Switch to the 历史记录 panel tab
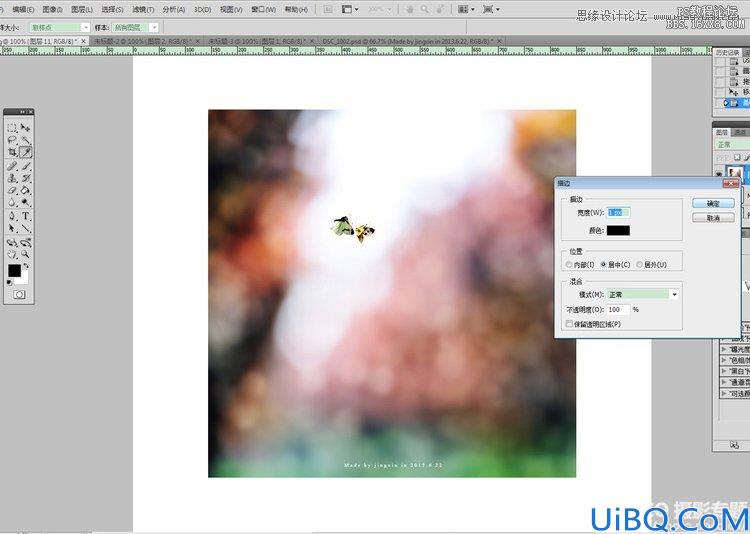The width and height of the screenshot is (750, 534). point(727,53)
